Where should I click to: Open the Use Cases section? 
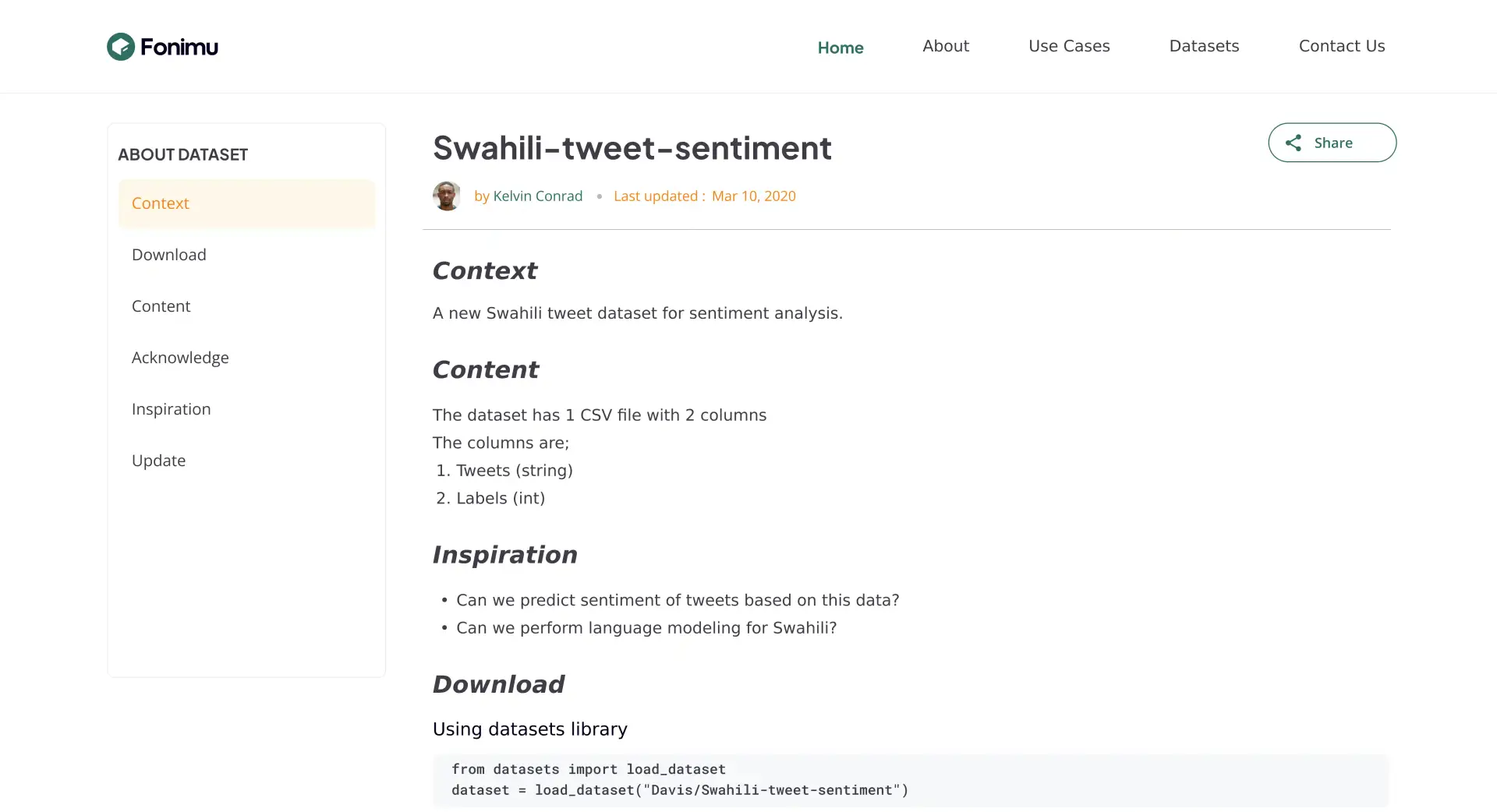(1069, 46)
